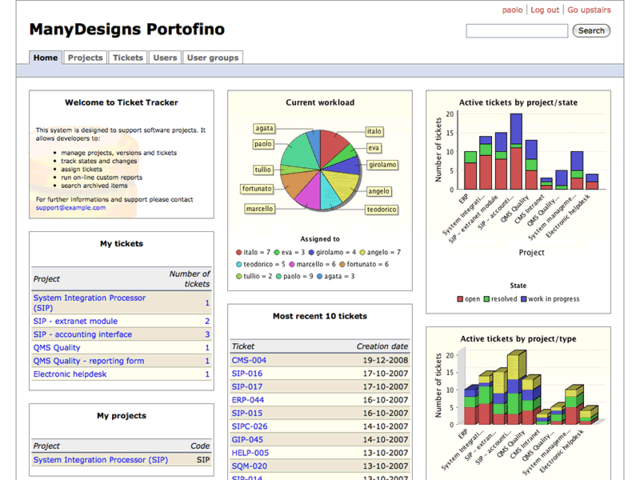The width and height of the screenshot is (640, 480).
Task: Focus the search text field
Action: [516, 31]
